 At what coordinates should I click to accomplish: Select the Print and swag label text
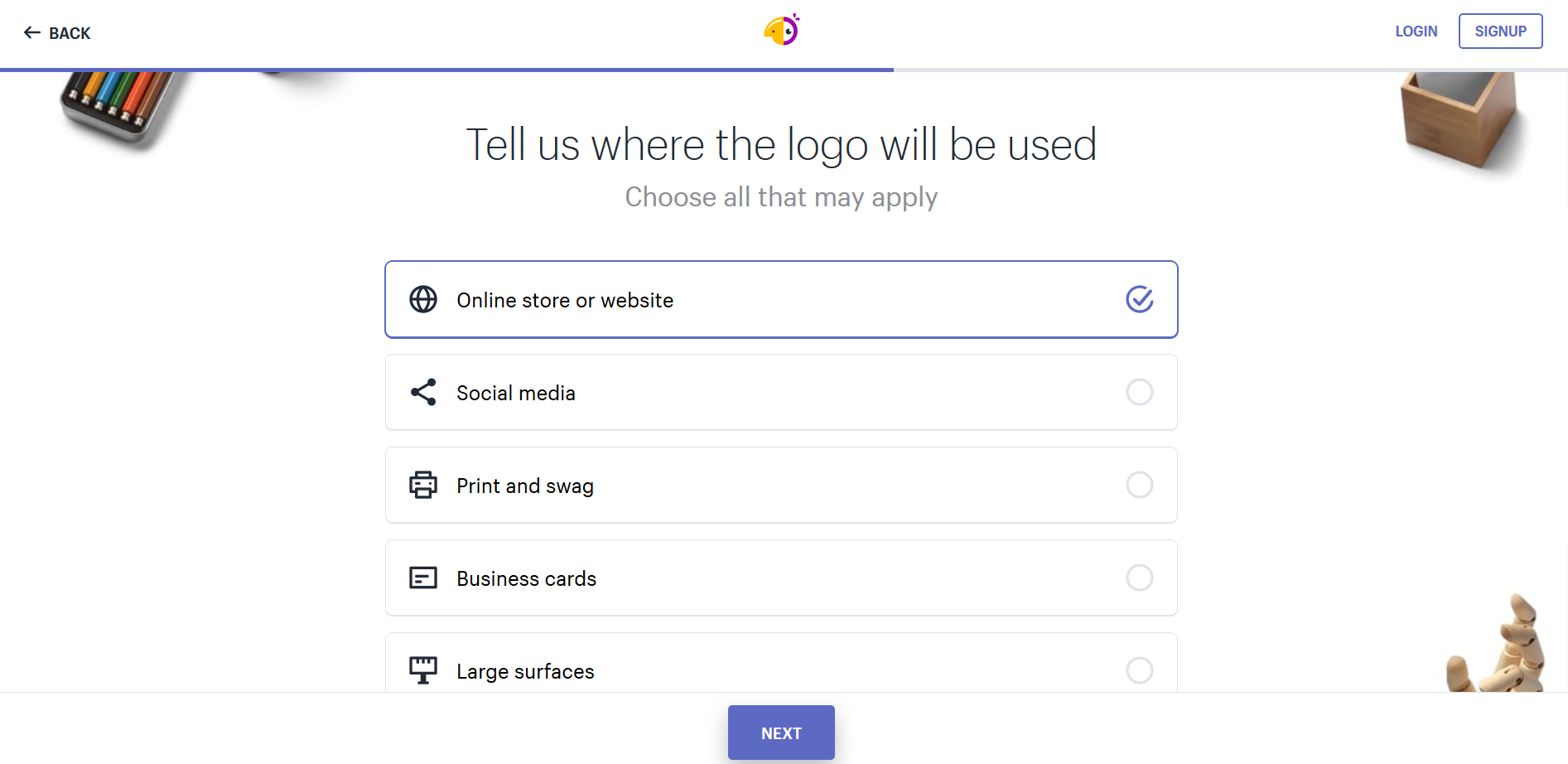[525, 486]
